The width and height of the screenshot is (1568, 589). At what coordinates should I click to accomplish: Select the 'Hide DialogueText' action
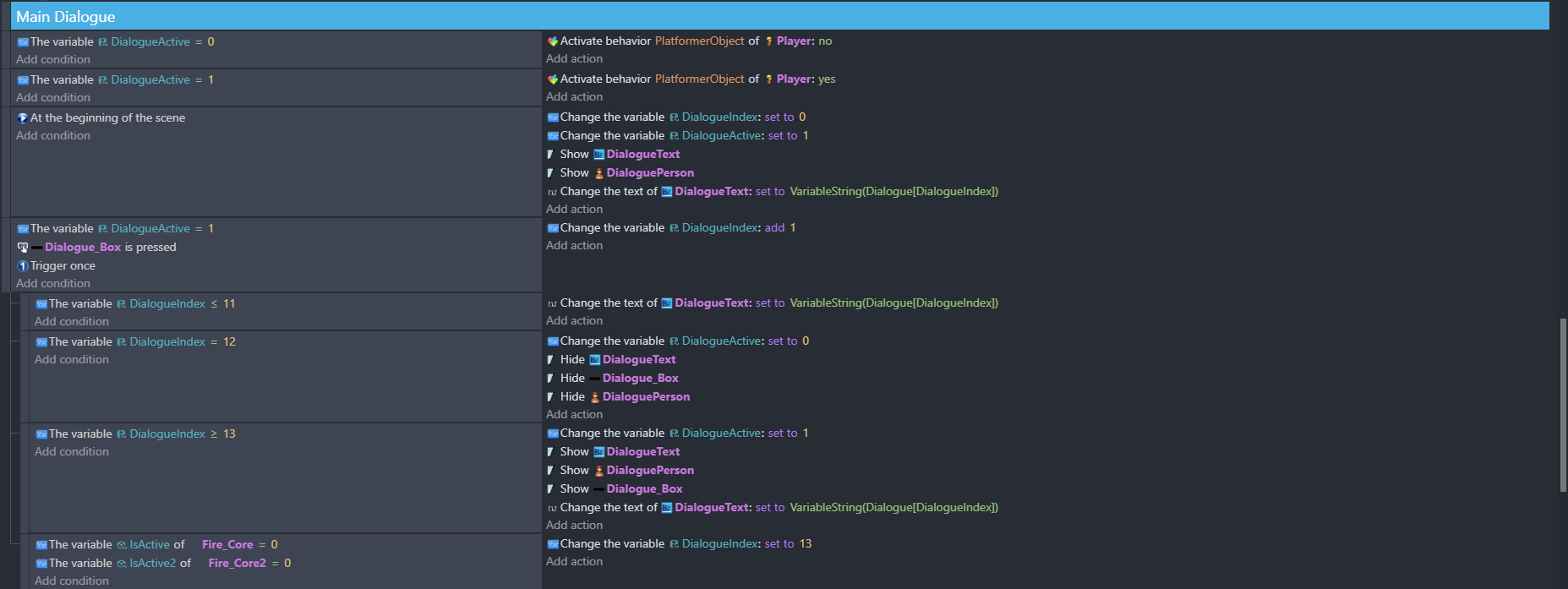(638, 360)
